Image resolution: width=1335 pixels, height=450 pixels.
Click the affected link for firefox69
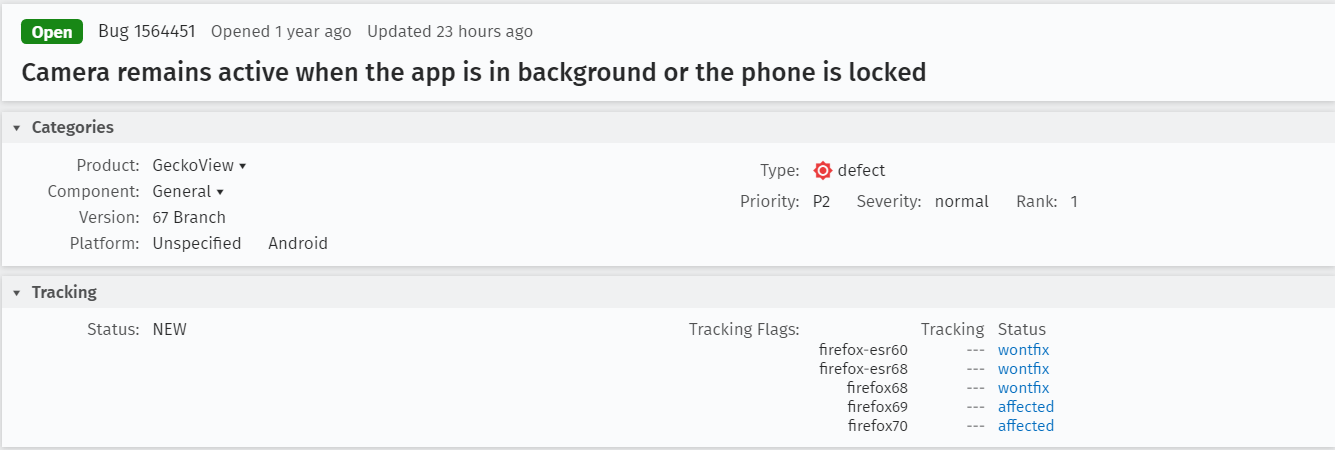1026,407
